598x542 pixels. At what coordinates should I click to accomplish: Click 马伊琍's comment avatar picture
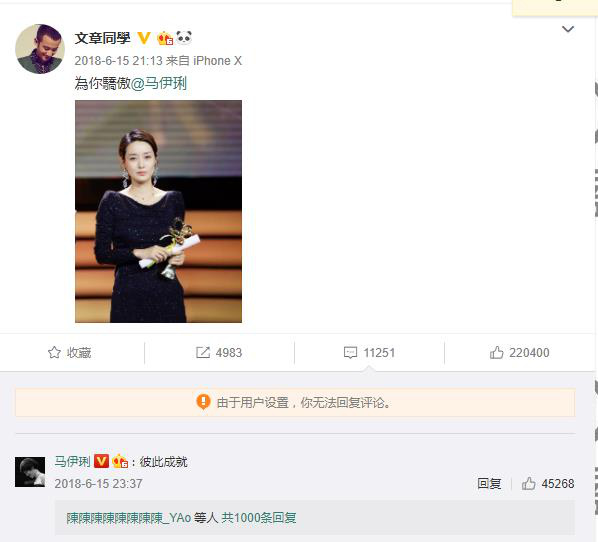coord(30,472)
